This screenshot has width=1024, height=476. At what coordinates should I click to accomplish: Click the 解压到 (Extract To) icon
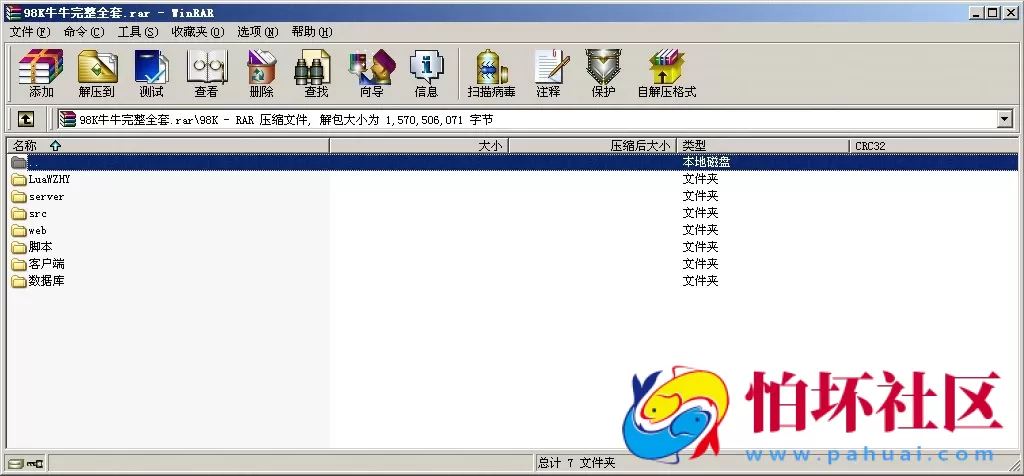pyautogui.click(x=97, y=74)
